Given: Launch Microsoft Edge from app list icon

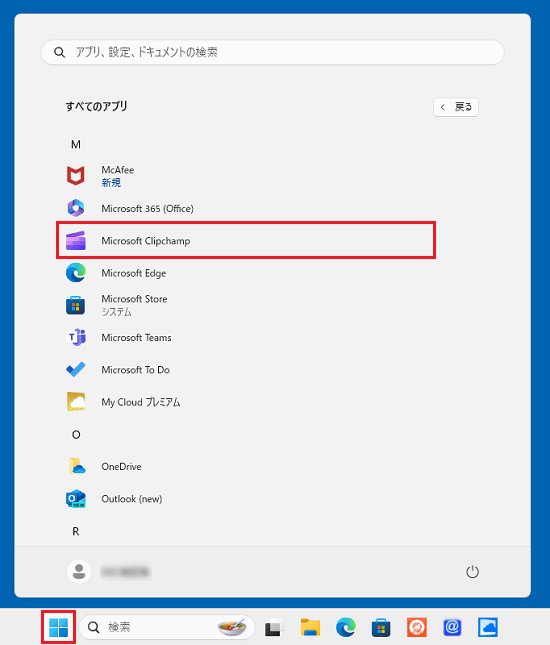Looking at the screenshot, I should pos(76,273).
